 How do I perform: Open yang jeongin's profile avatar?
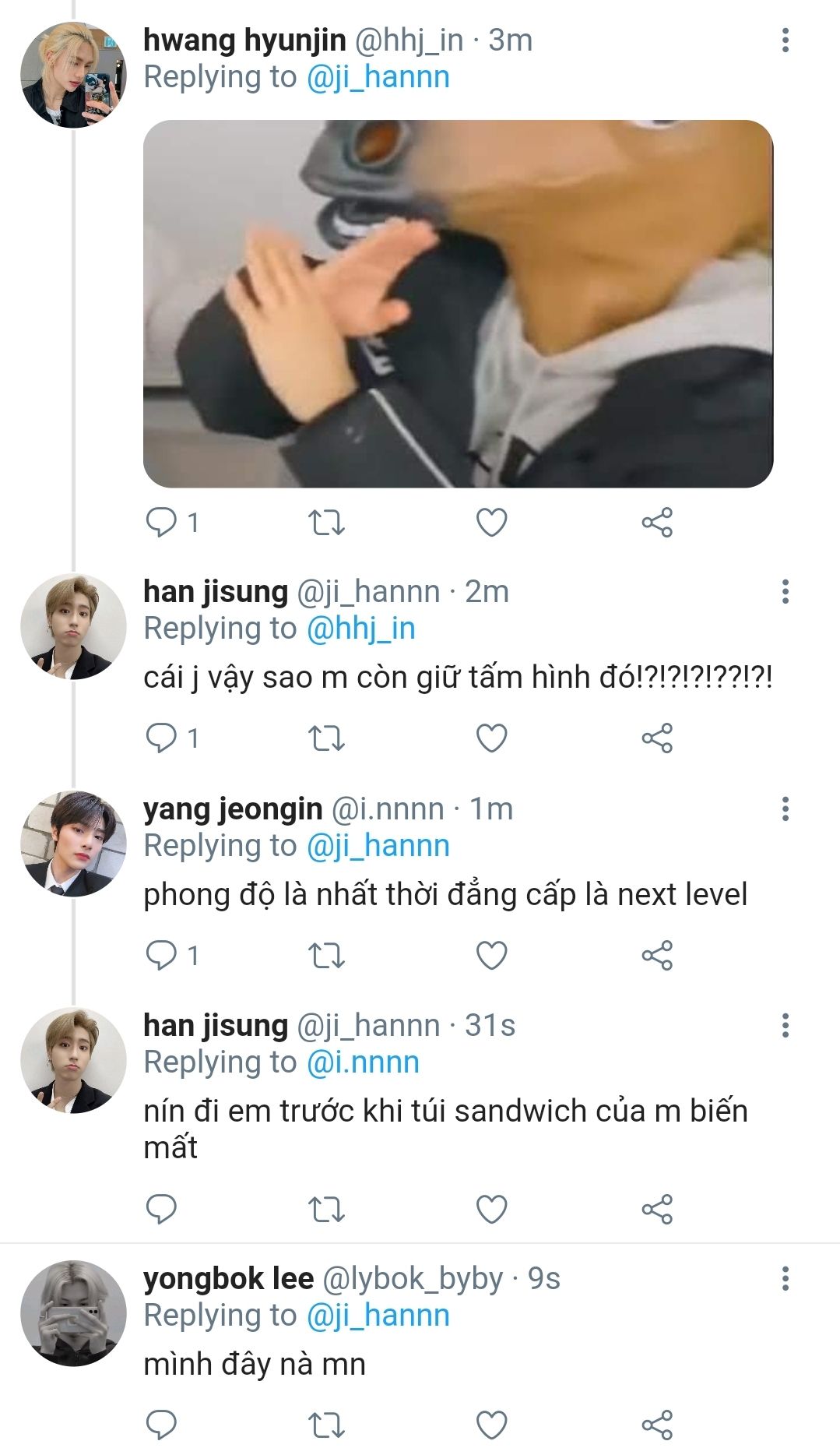tap(73, 844)
